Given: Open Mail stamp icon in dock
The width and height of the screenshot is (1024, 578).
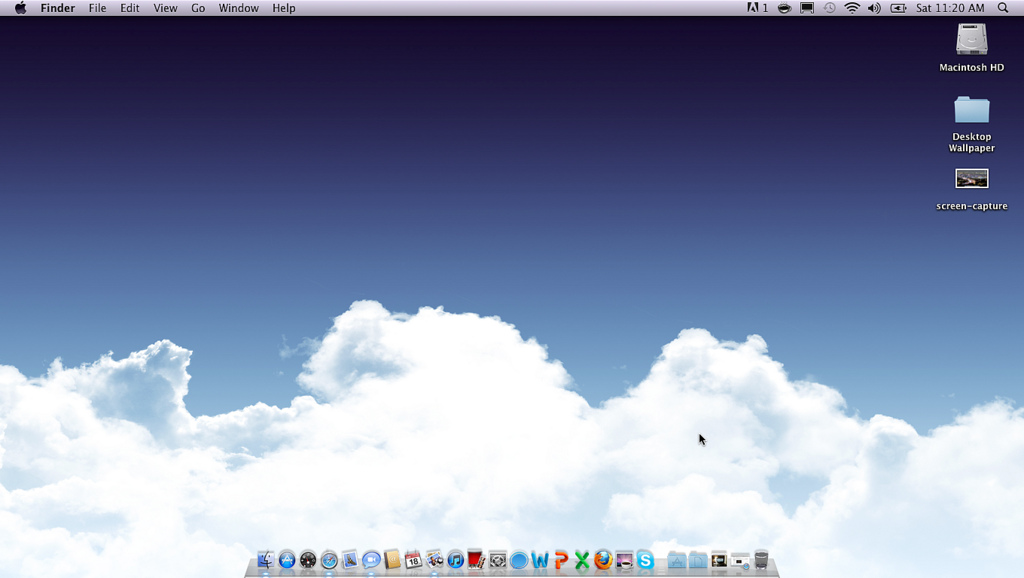Looking at the screenshot, I should [x=350, y=560].
